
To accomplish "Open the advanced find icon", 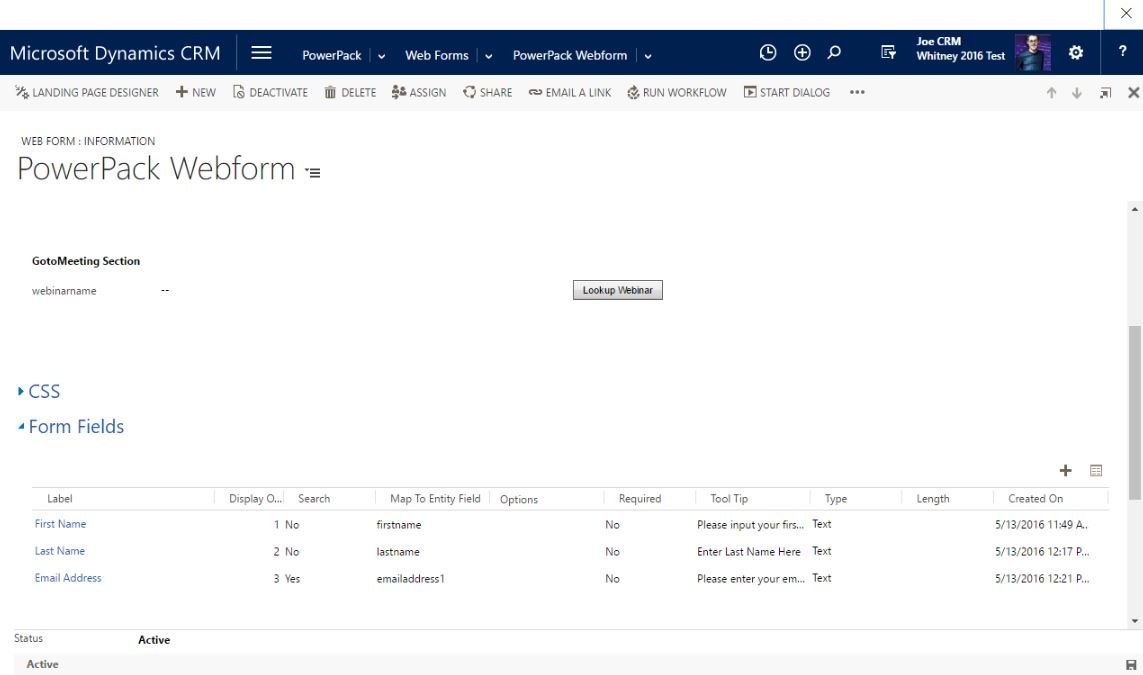I will click(x=887, y=55).
